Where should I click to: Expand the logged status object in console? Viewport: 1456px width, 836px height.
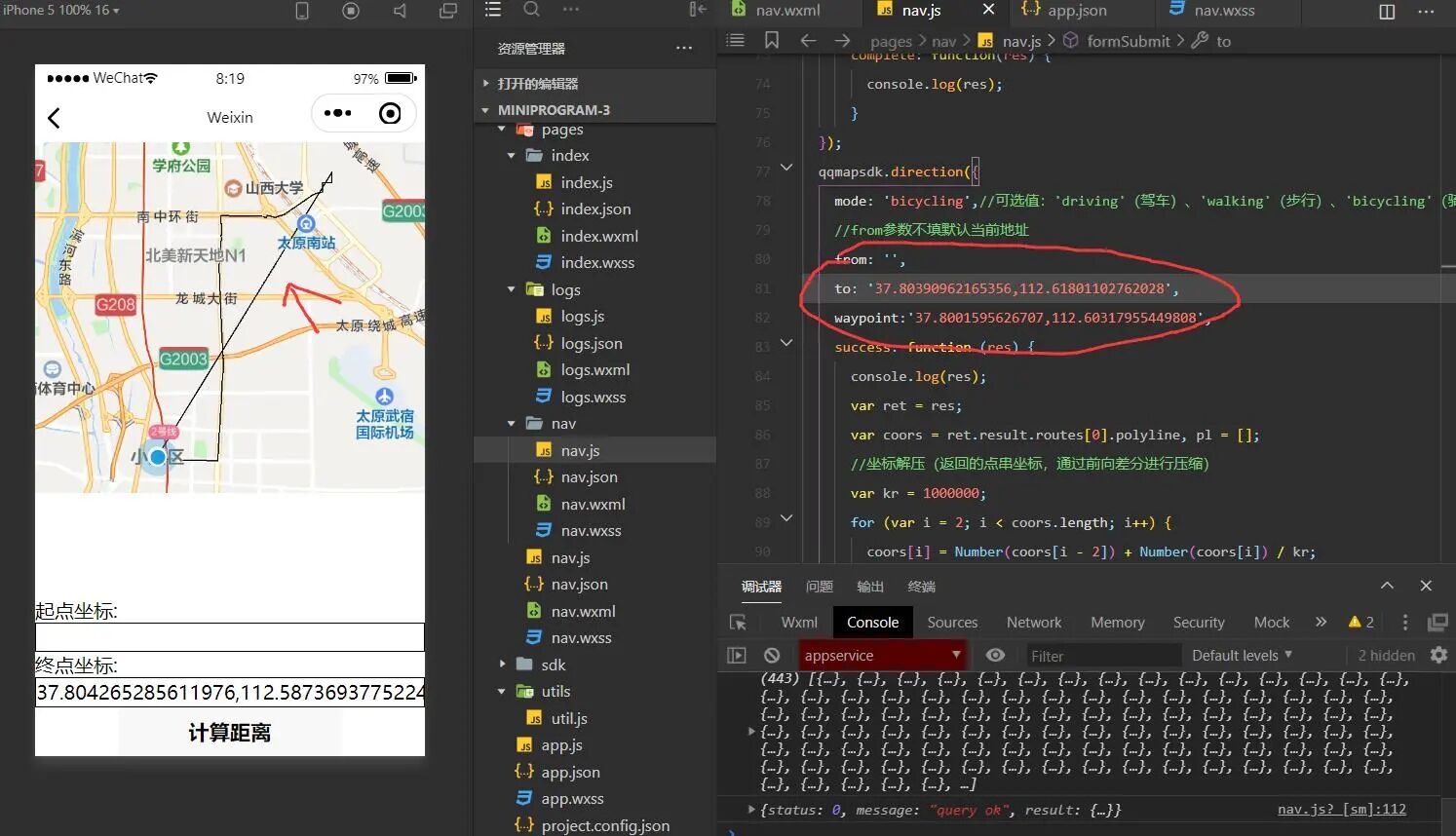(751, 810)
